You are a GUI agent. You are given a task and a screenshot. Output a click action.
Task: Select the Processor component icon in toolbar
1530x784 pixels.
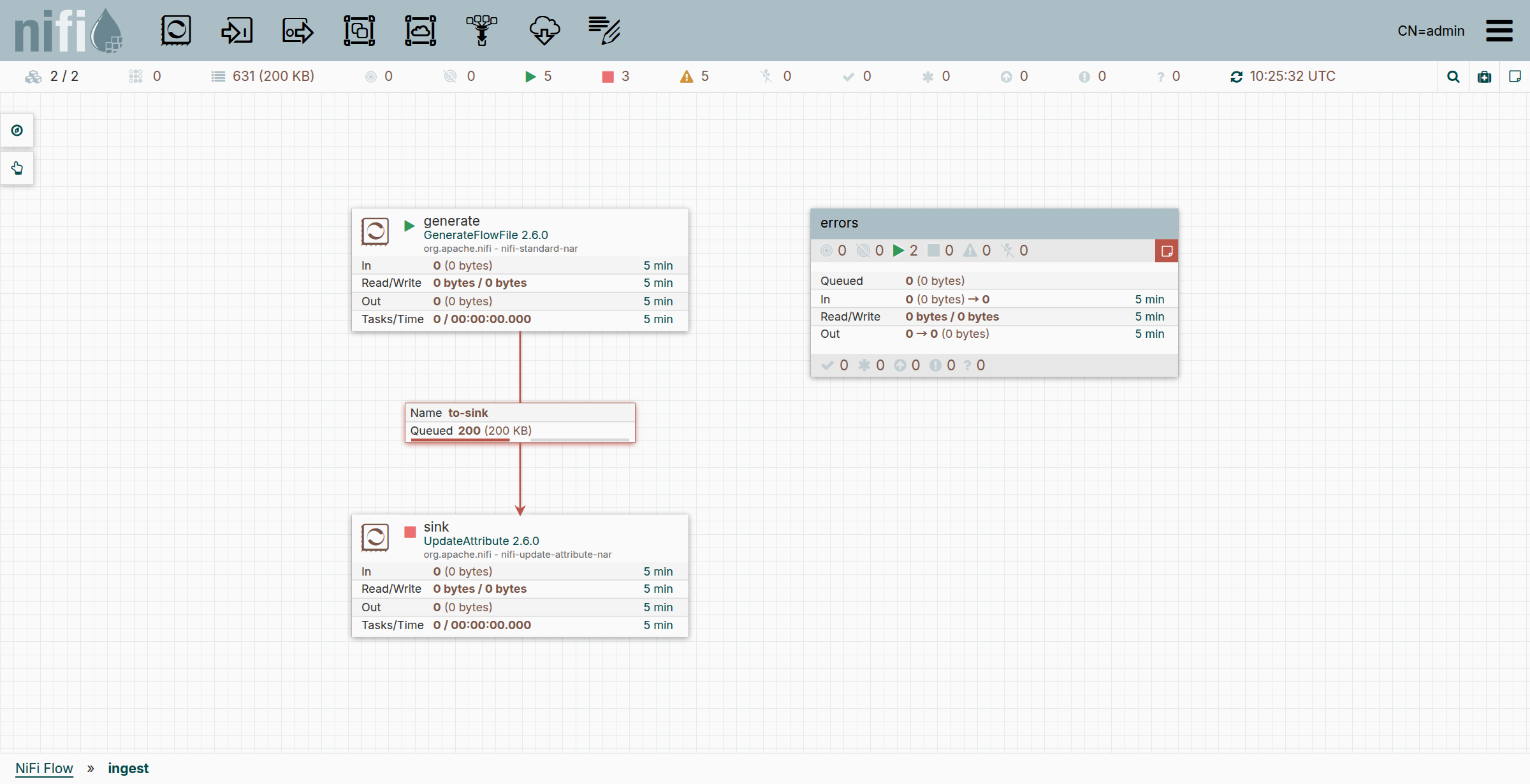point(176,30)
